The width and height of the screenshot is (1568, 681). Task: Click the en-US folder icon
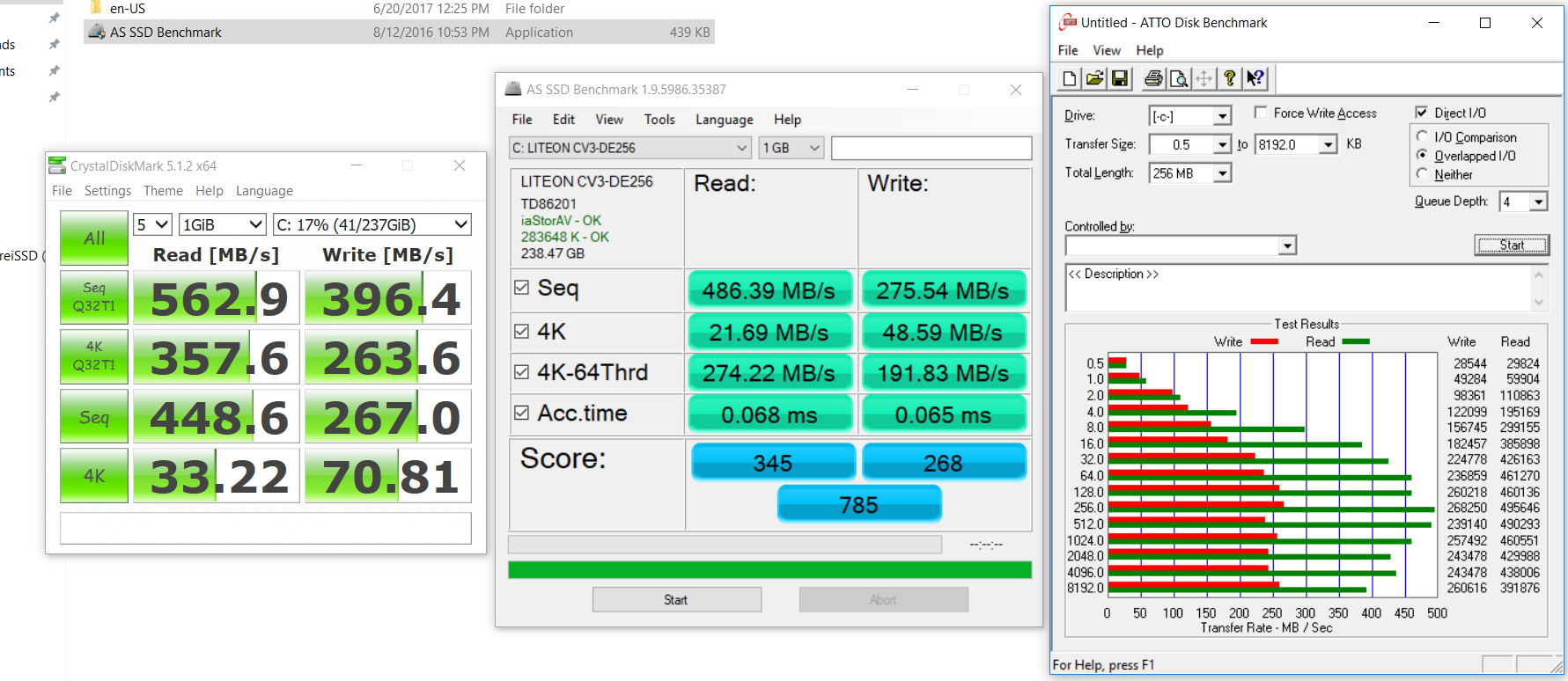coord(97,8)
